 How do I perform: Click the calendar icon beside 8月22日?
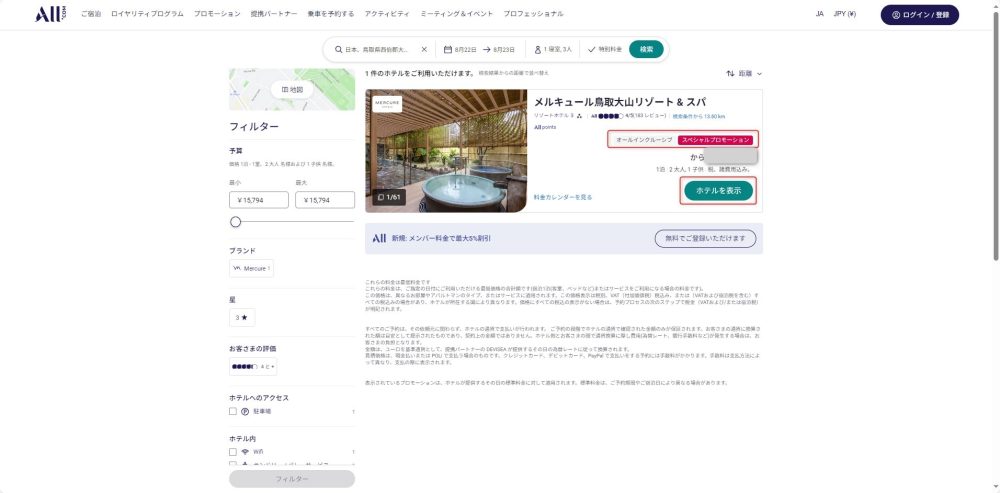pyautogui.click(x=448, y=49)
